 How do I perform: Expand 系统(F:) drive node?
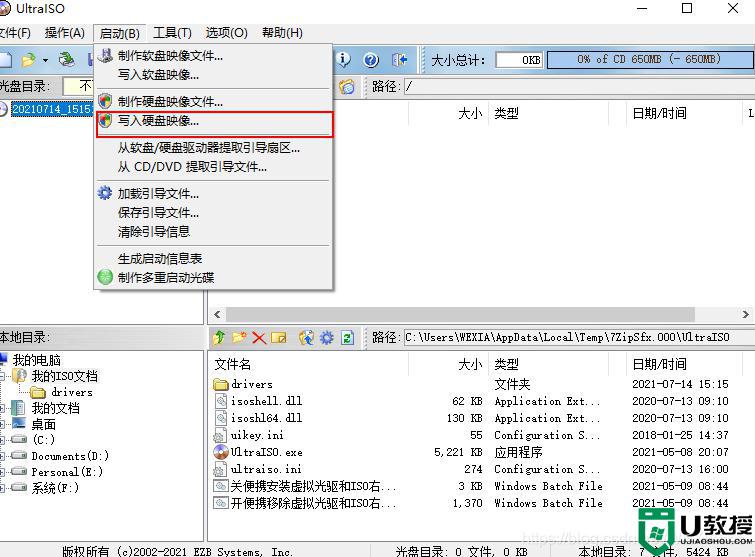(x=2, y=488)
